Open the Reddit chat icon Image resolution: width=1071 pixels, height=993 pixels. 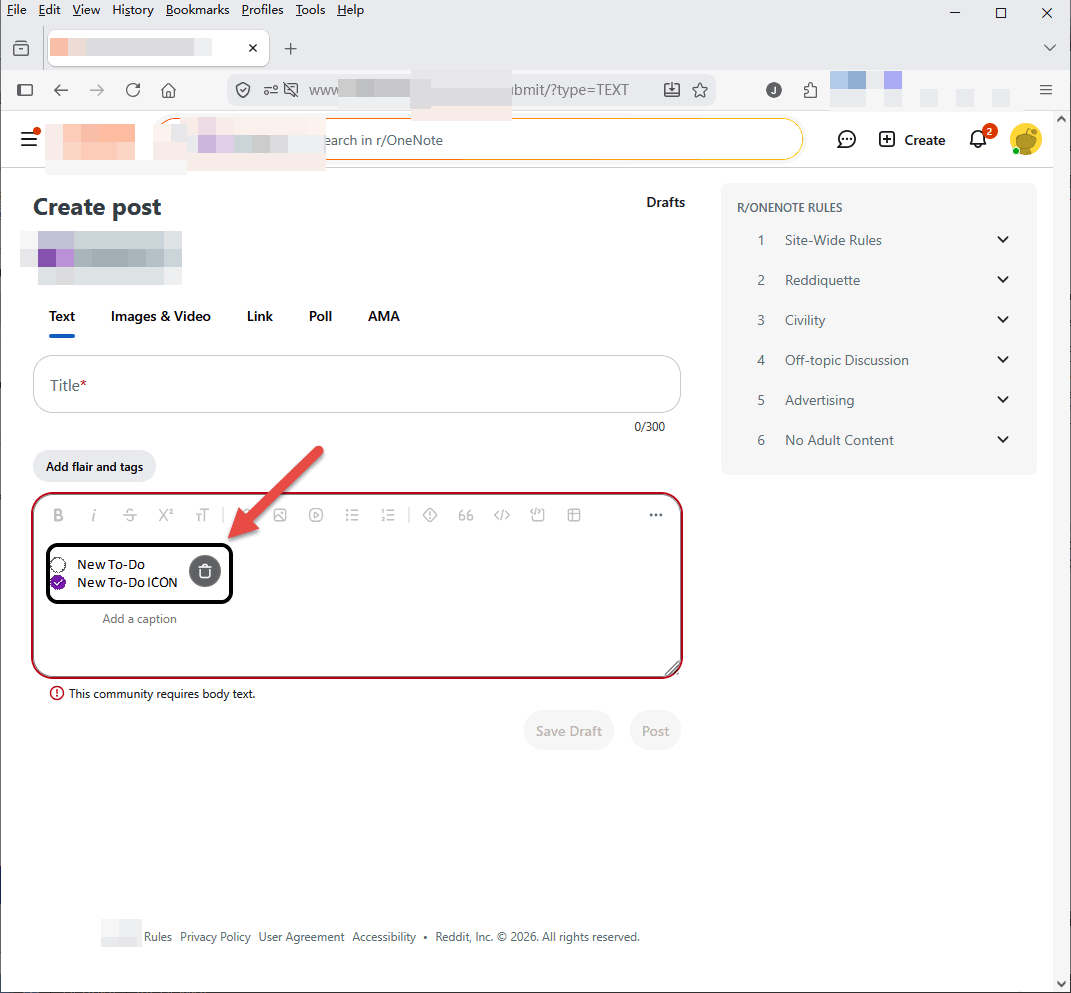(846, 139)
